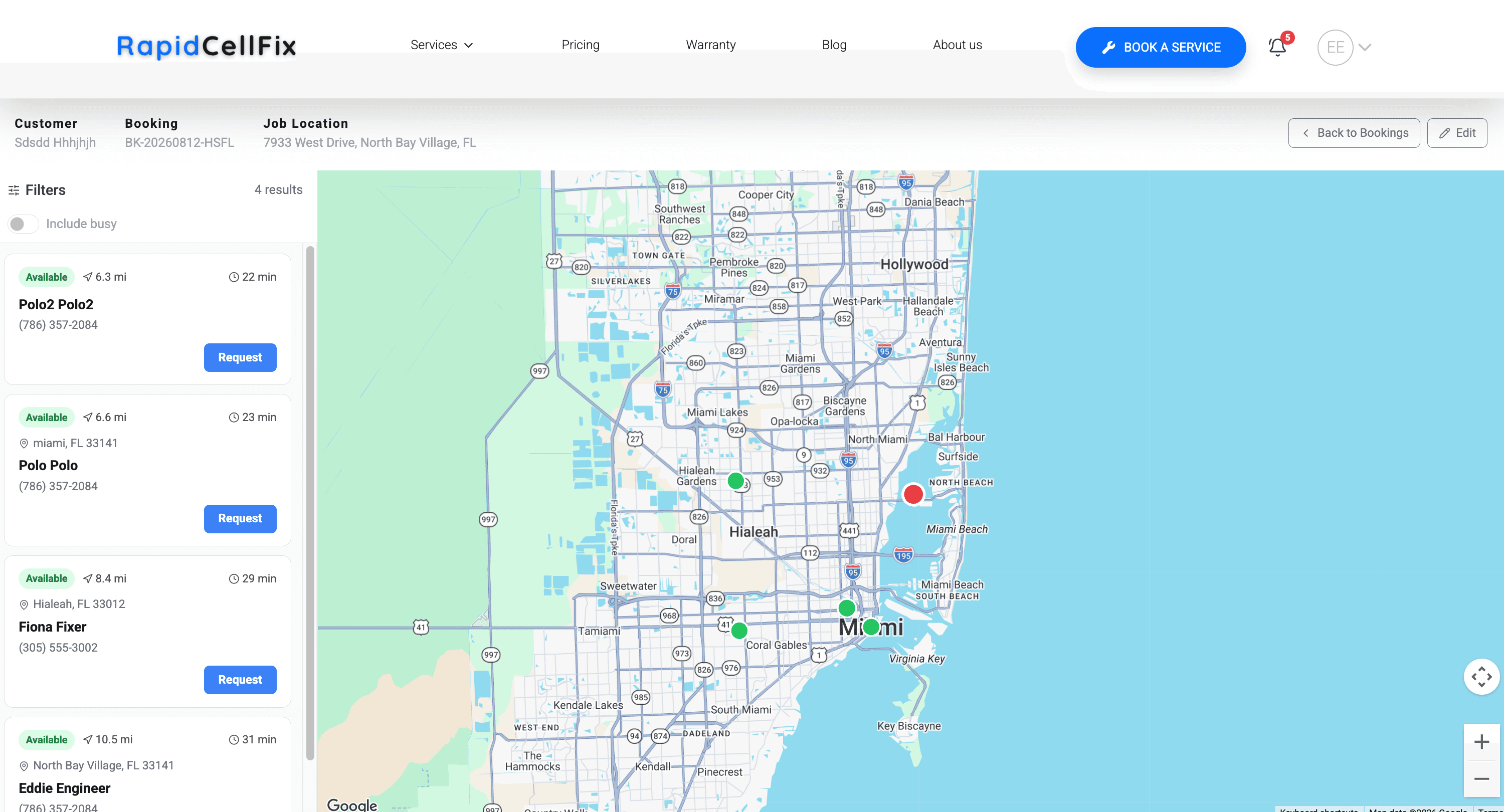Click the Eddie Engineer technician name

(x=64, y=788)
